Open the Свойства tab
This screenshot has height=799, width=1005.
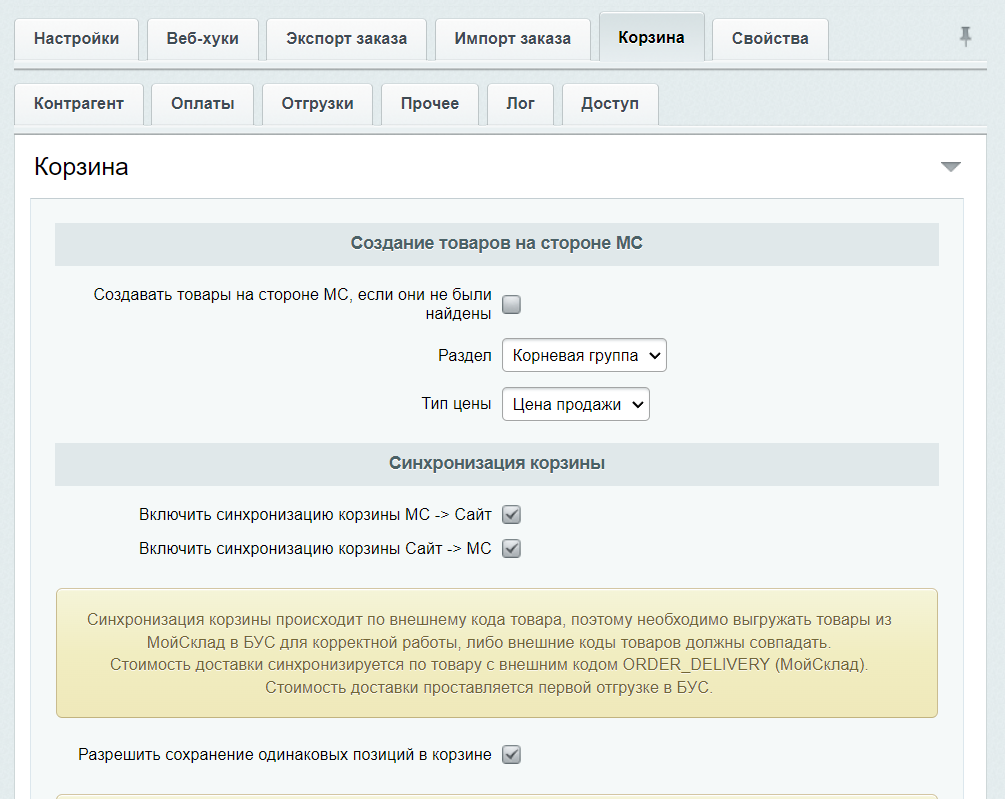pyautogui.click(x=769, y=39)
